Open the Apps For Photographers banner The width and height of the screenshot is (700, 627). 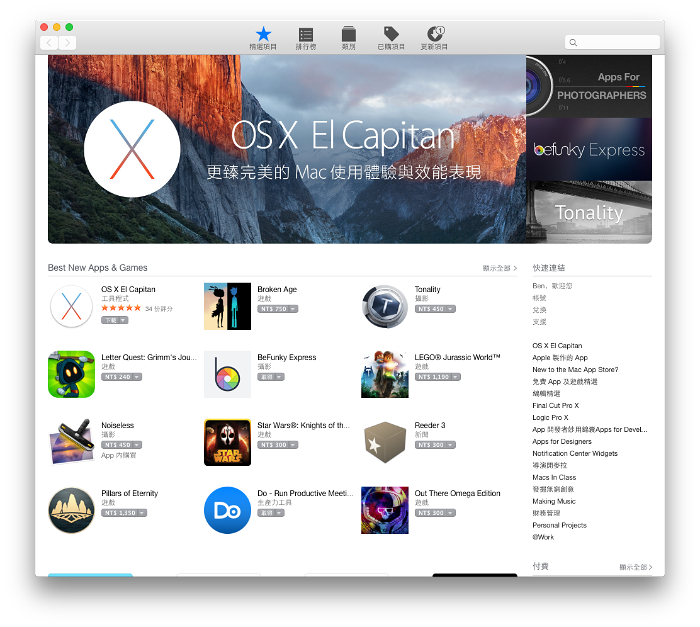589,87
